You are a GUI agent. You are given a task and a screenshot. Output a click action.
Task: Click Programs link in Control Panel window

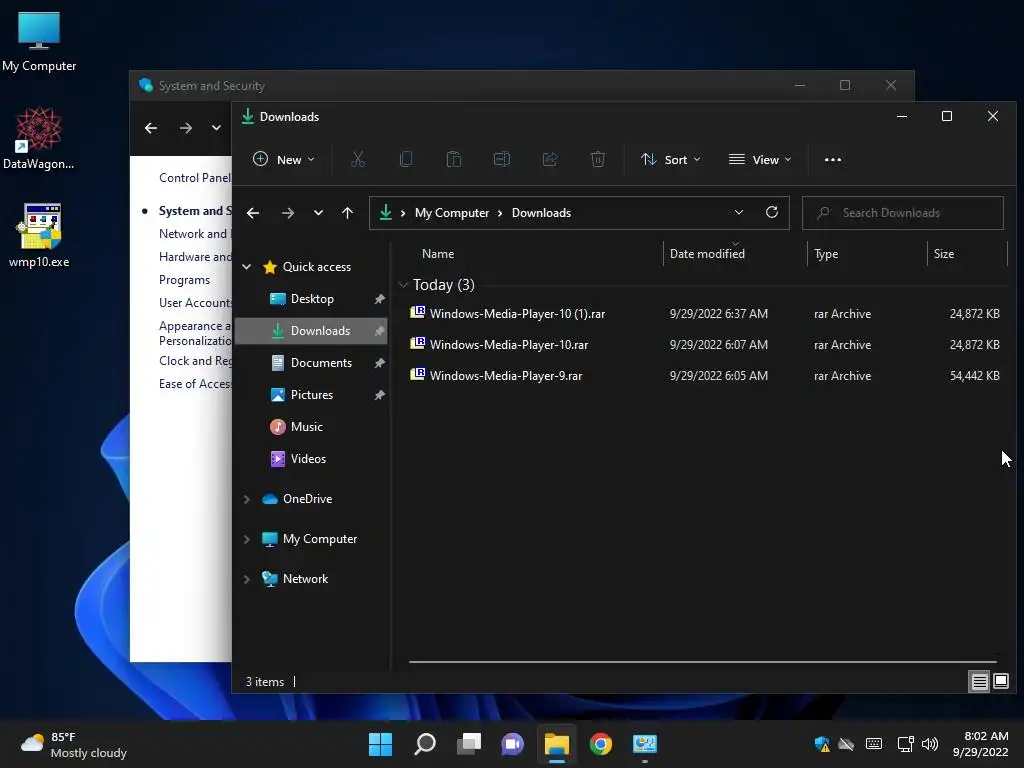pyautogui.click(x=184, y=280)
